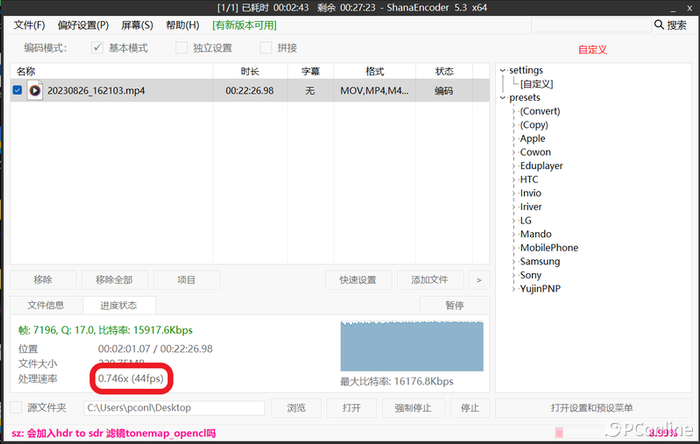Open 快速设置 quick settings
Viewport: 700px width, 444px height.
[x=358, y=280]
